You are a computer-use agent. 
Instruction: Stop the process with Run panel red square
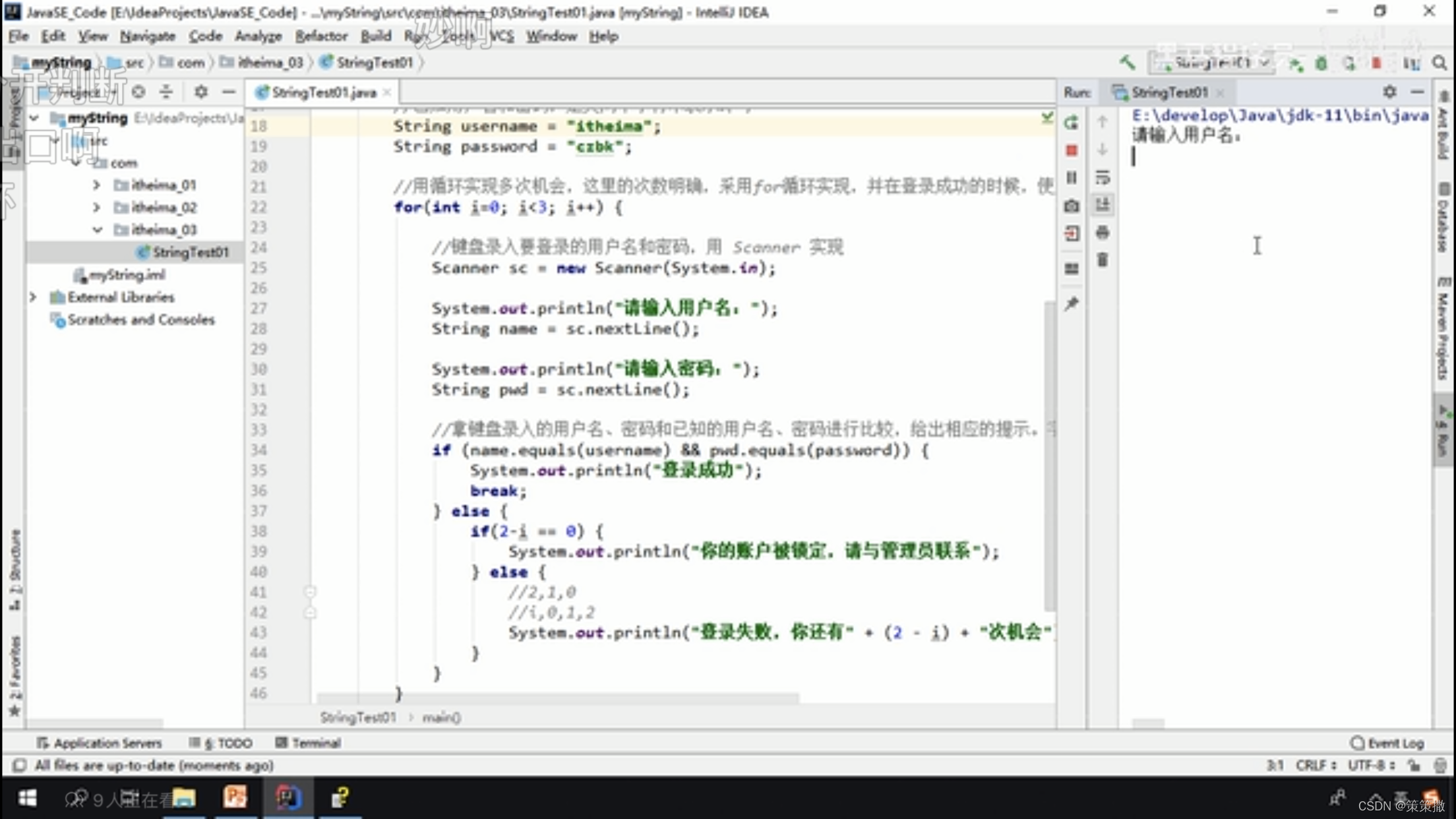[1072, 151]
